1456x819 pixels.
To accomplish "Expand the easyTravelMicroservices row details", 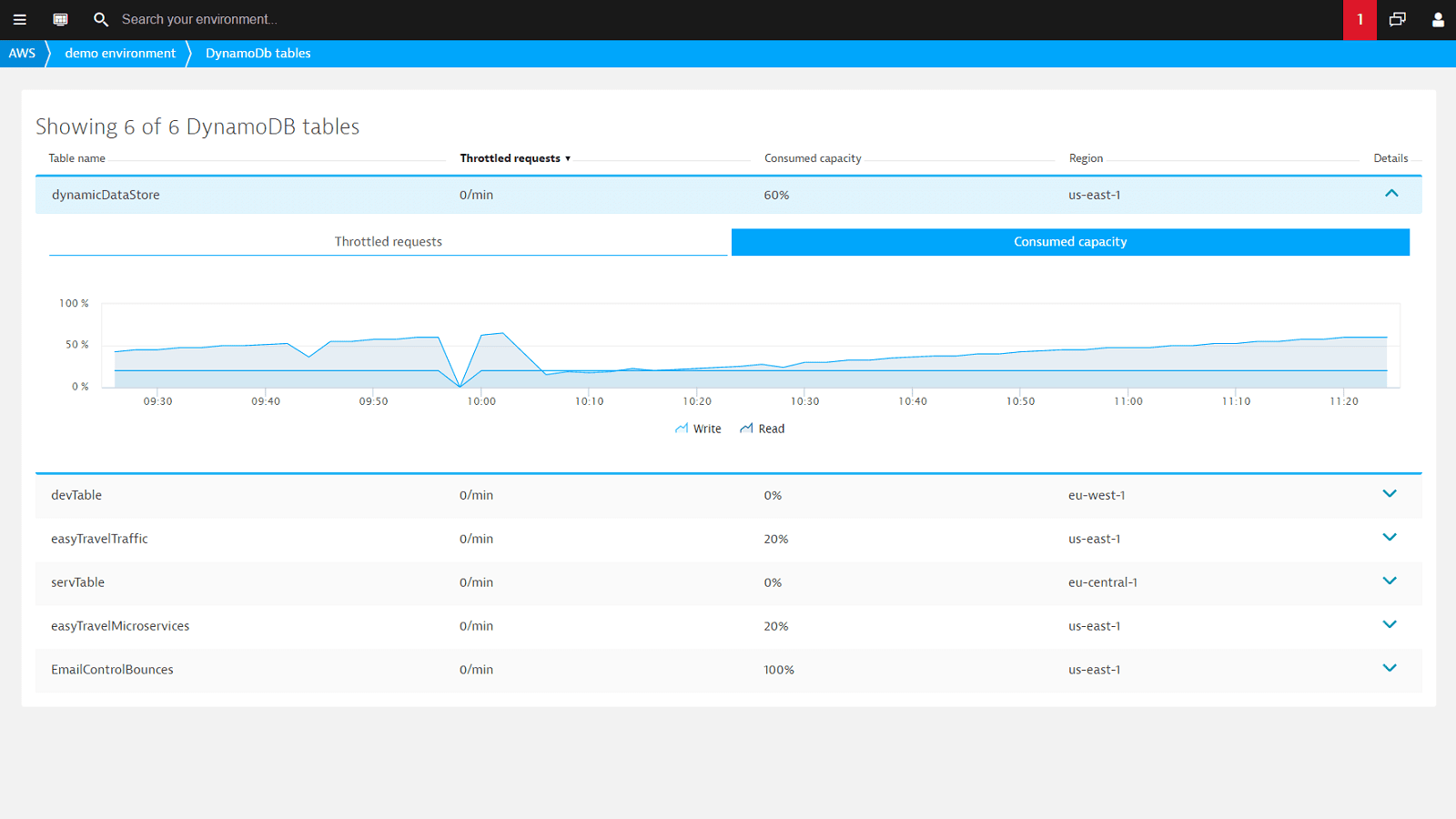I will click(x=1390, y=625).
